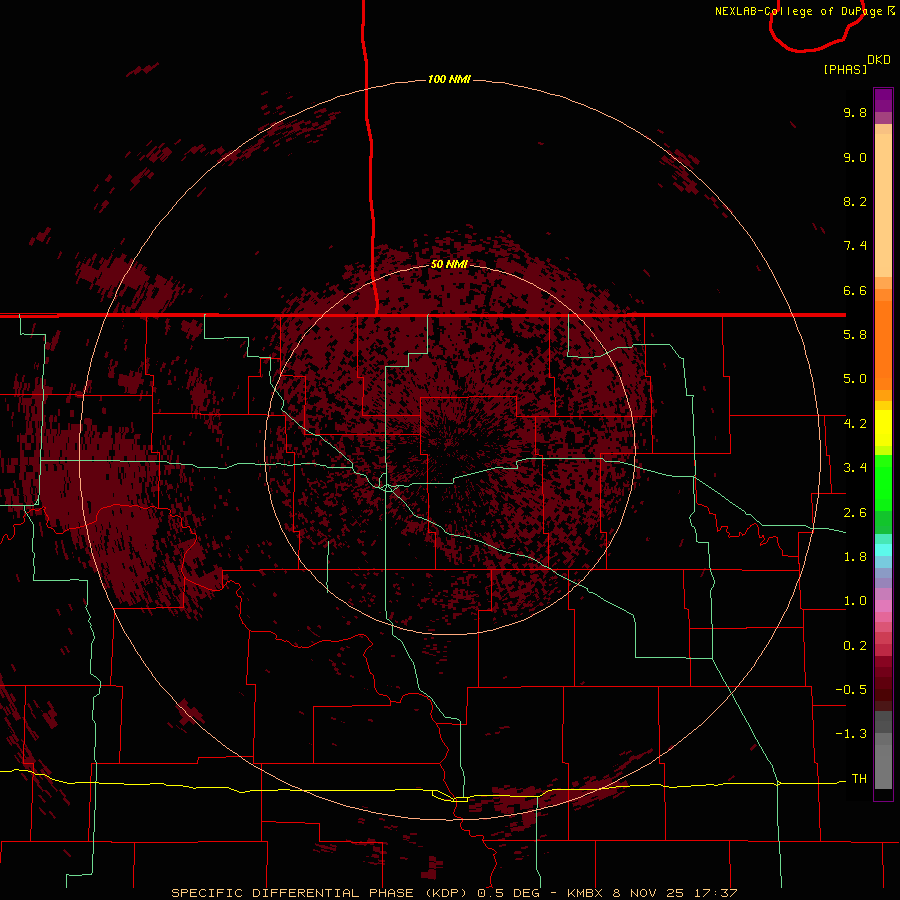Click the 6.6 value on the color scale
The image size is (900, 900).
coord(855,290)
